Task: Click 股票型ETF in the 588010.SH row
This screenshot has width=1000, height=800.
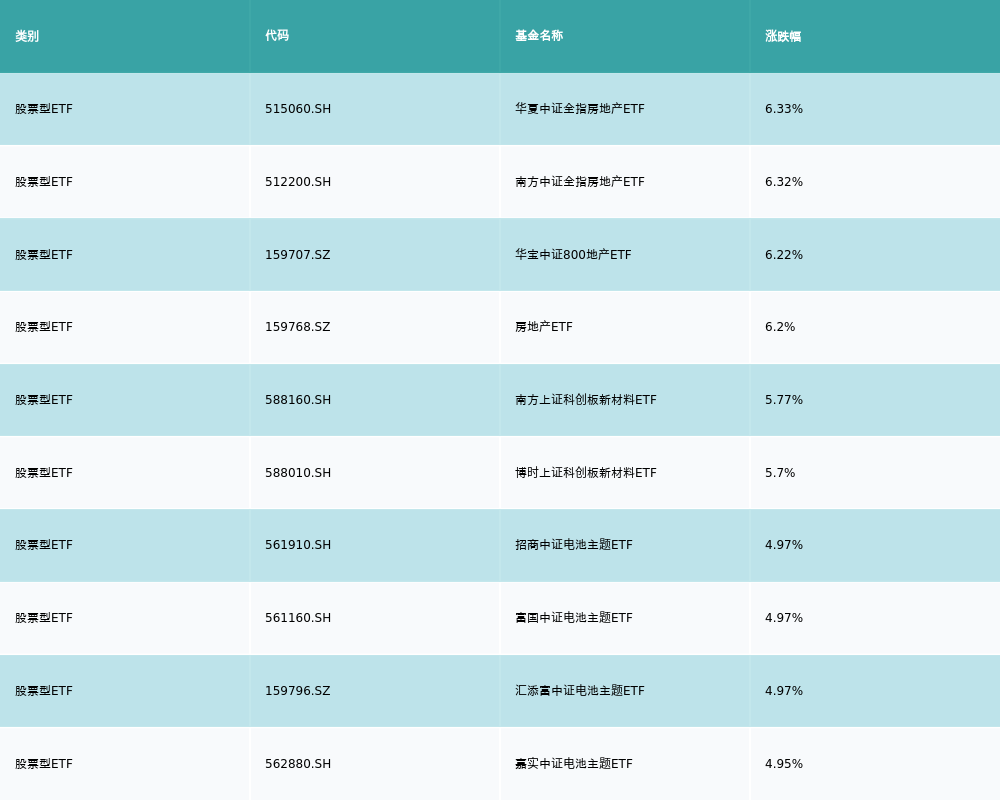Action: [x=44, y=473]
